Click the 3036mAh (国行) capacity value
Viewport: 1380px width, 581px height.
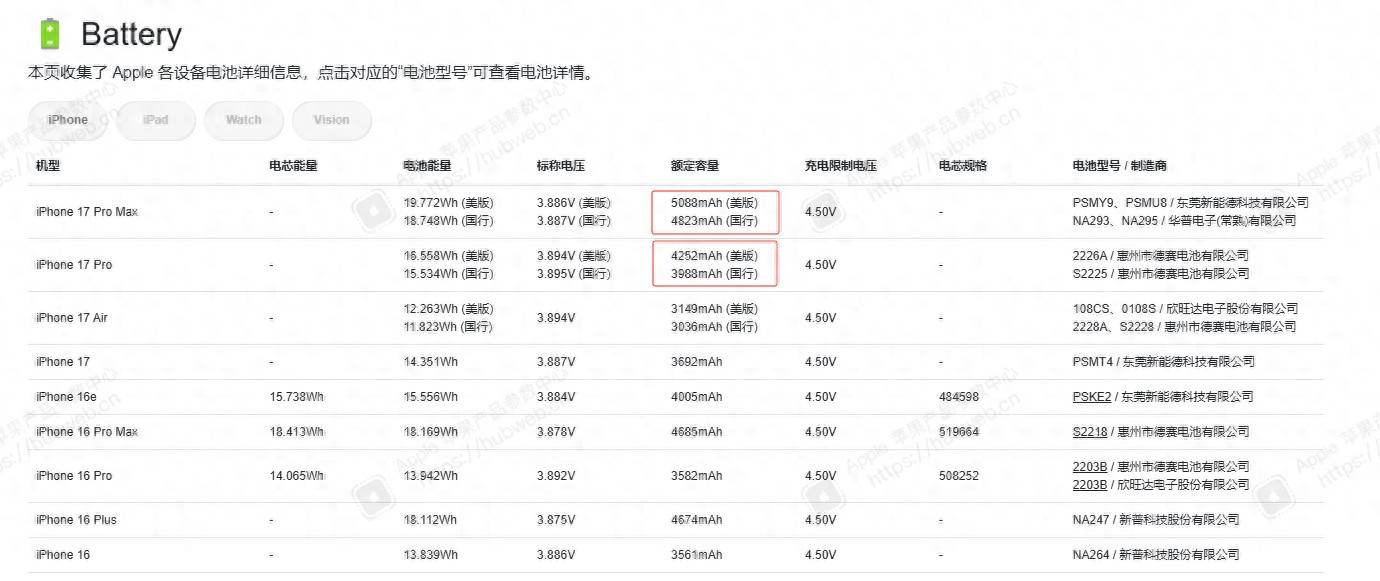point(714,327)
